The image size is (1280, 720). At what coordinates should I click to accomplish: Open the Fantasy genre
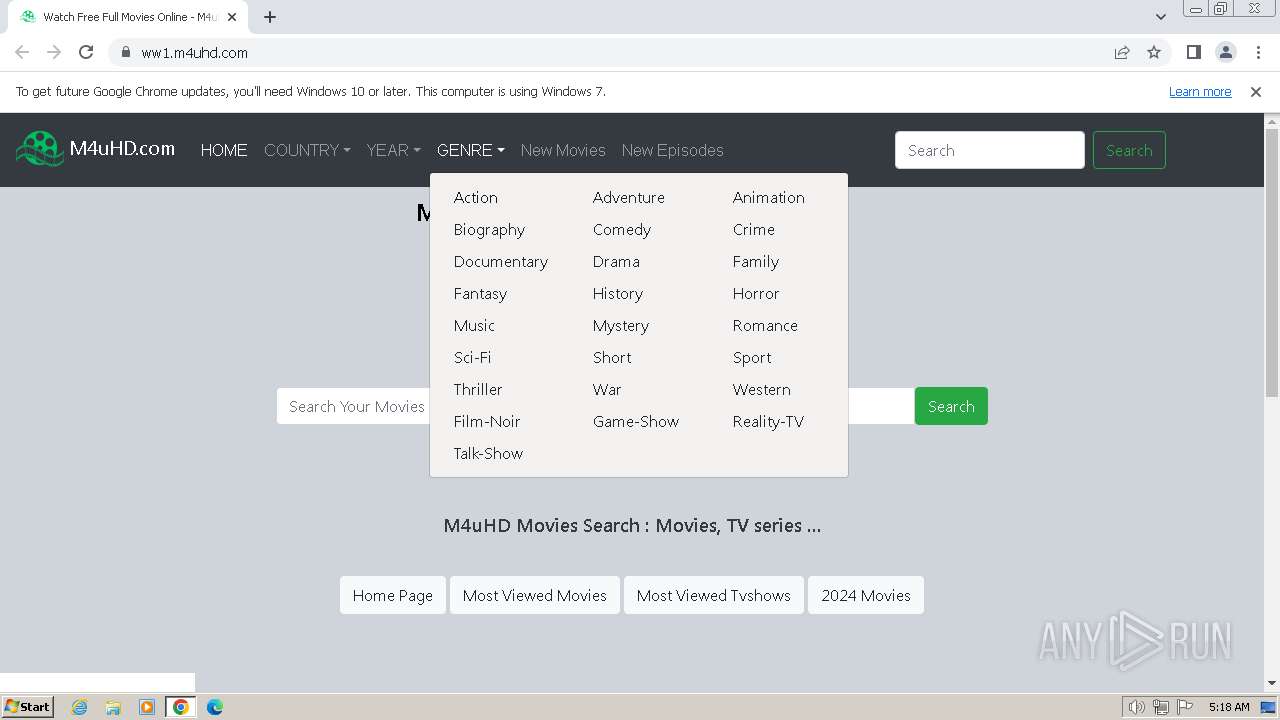480,293
